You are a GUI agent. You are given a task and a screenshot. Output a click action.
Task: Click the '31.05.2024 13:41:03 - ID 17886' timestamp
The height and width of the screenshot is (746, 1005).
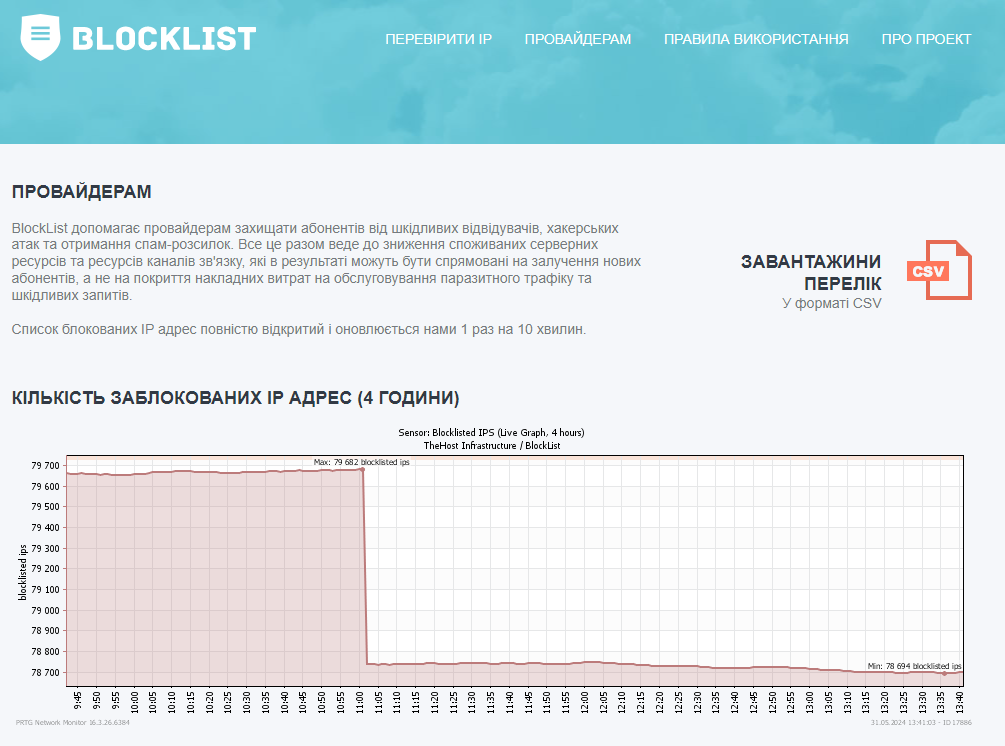coord(921,722)
